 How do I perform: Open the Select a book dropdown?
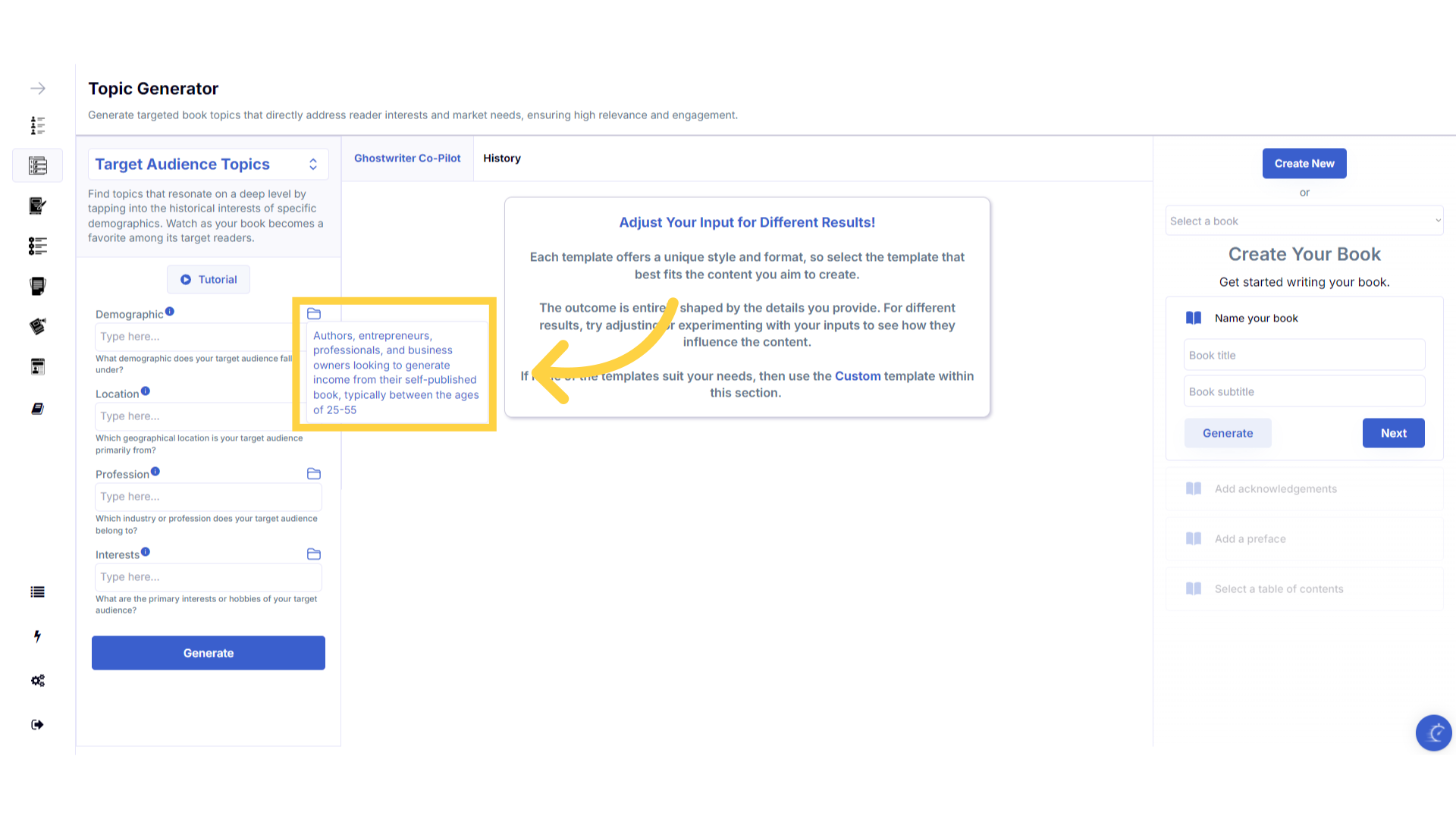pos(1304,221)
